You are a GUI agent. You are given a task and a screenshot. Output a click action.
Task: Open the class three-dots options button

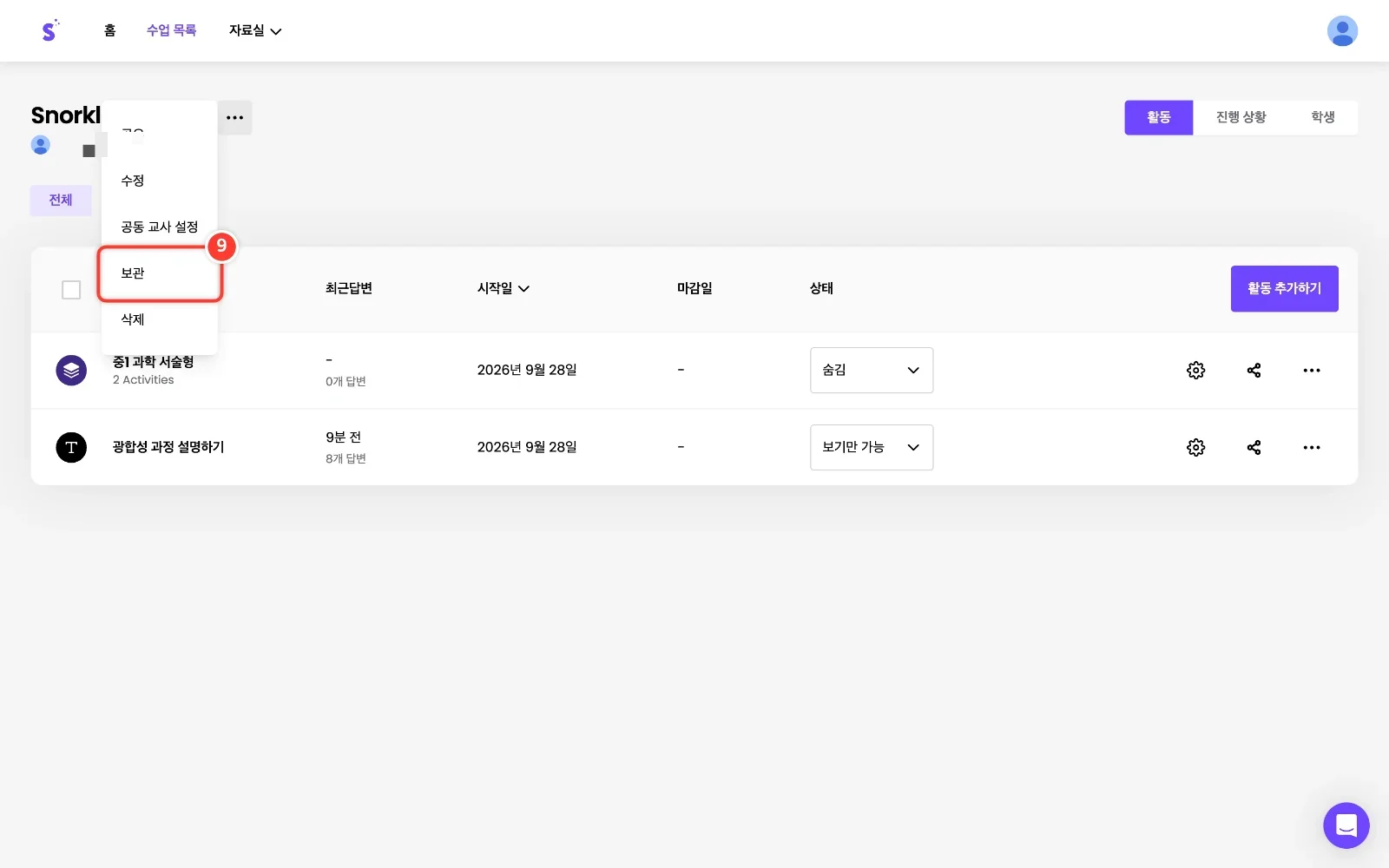[x=234, y=117]
